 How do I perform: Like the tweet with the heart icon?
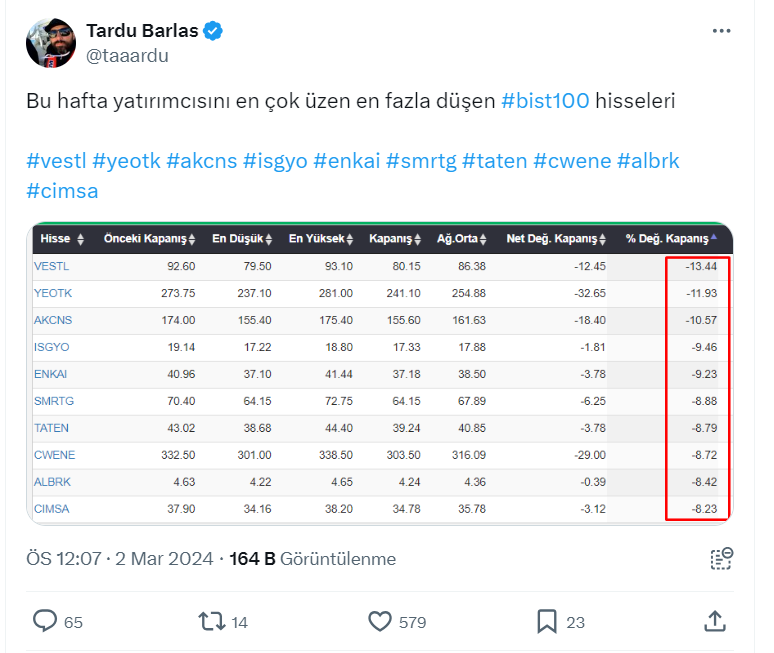coord(380,621)
